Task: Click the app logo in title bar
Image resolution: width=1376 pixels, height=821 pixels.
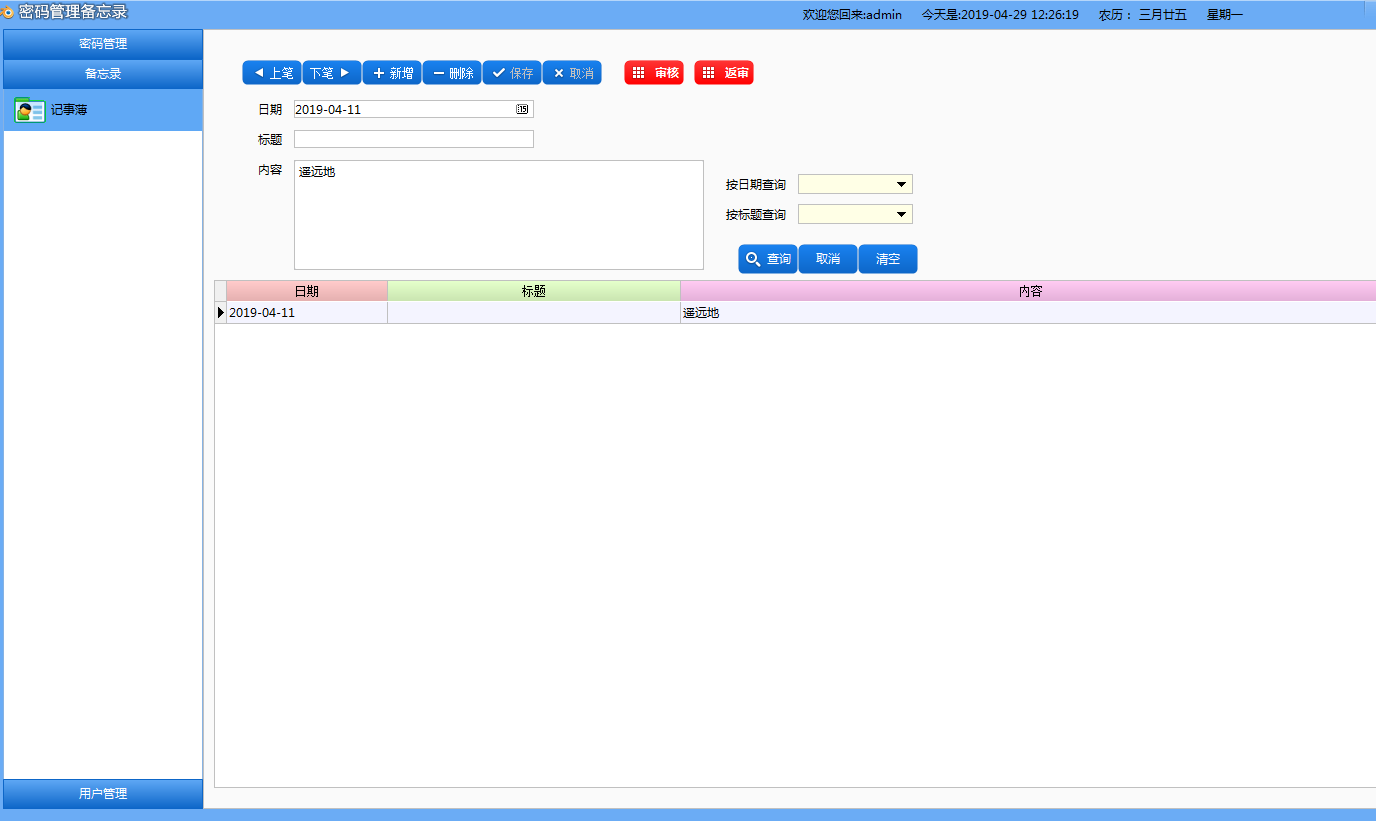Action: tap(8, 13)
